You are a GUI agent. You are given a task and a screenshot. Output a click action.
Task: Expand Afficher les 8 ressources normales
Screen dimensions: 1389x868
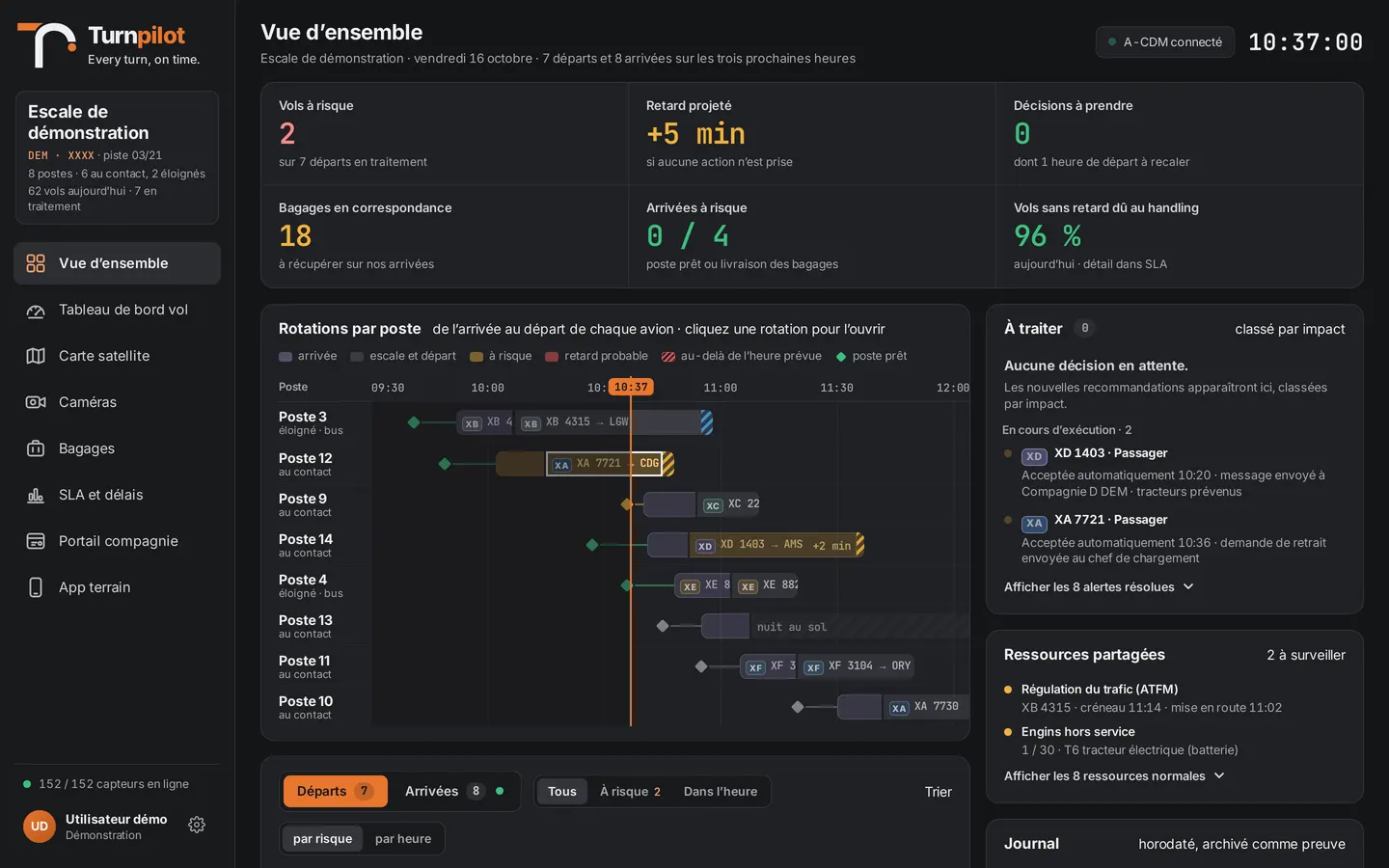1114,775
